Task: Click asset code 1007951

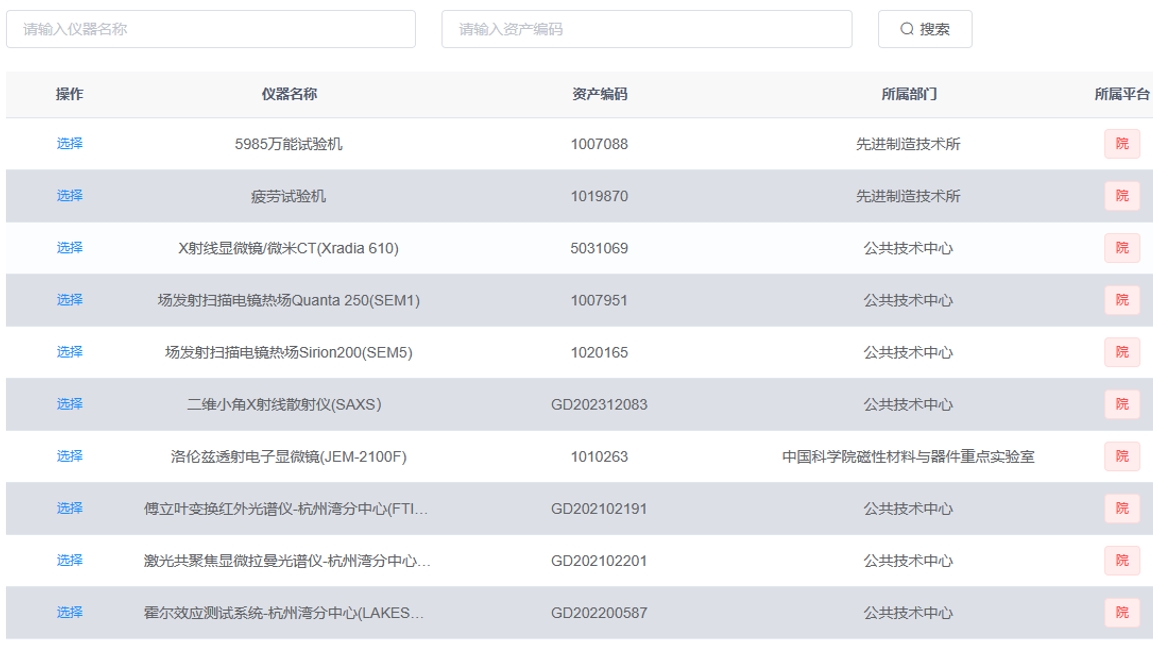Action: (x=599, y=301)
